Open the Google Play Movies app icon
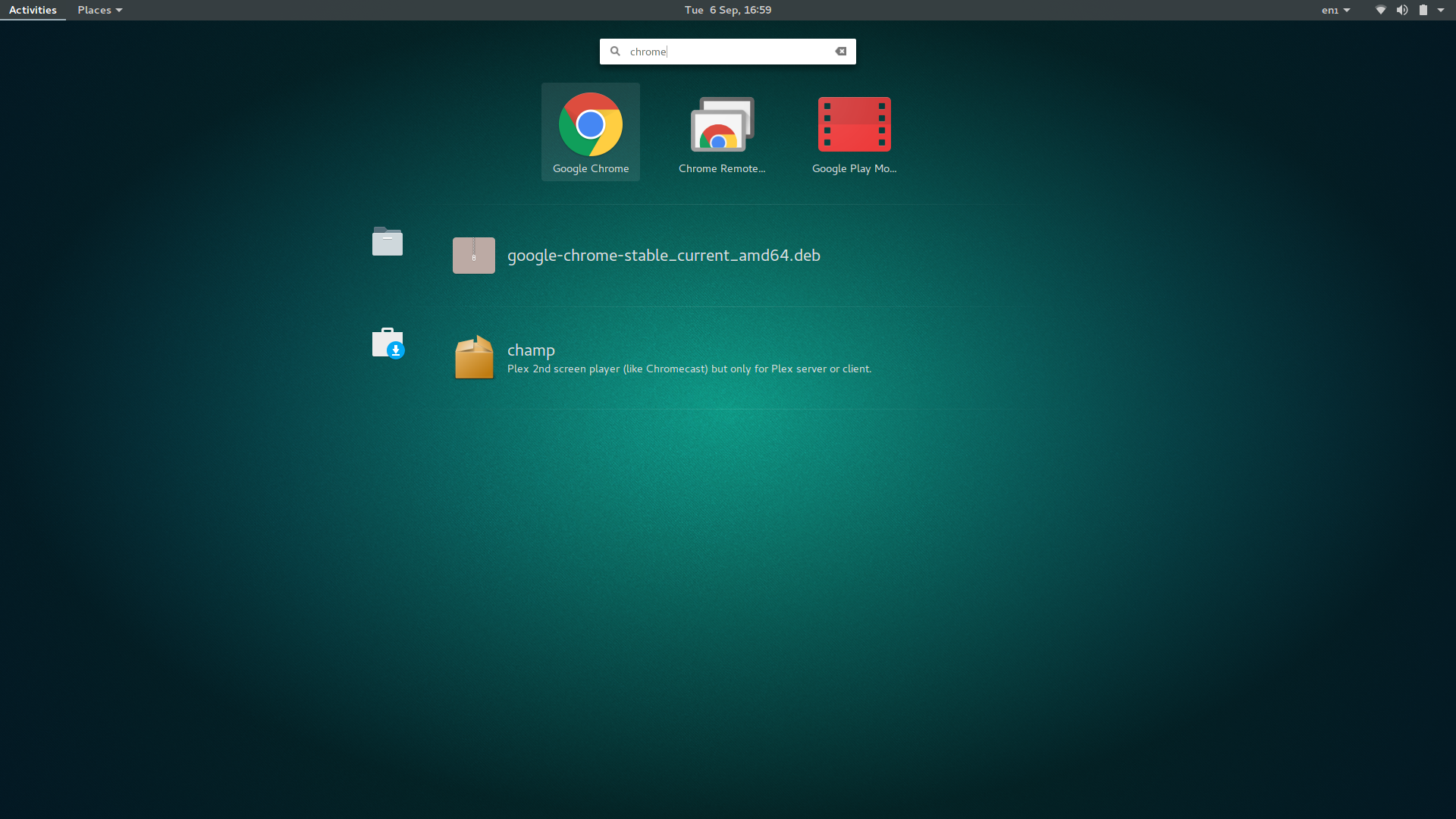The height and width of the screenshot is (819, 1456). (x=854, y=124)
